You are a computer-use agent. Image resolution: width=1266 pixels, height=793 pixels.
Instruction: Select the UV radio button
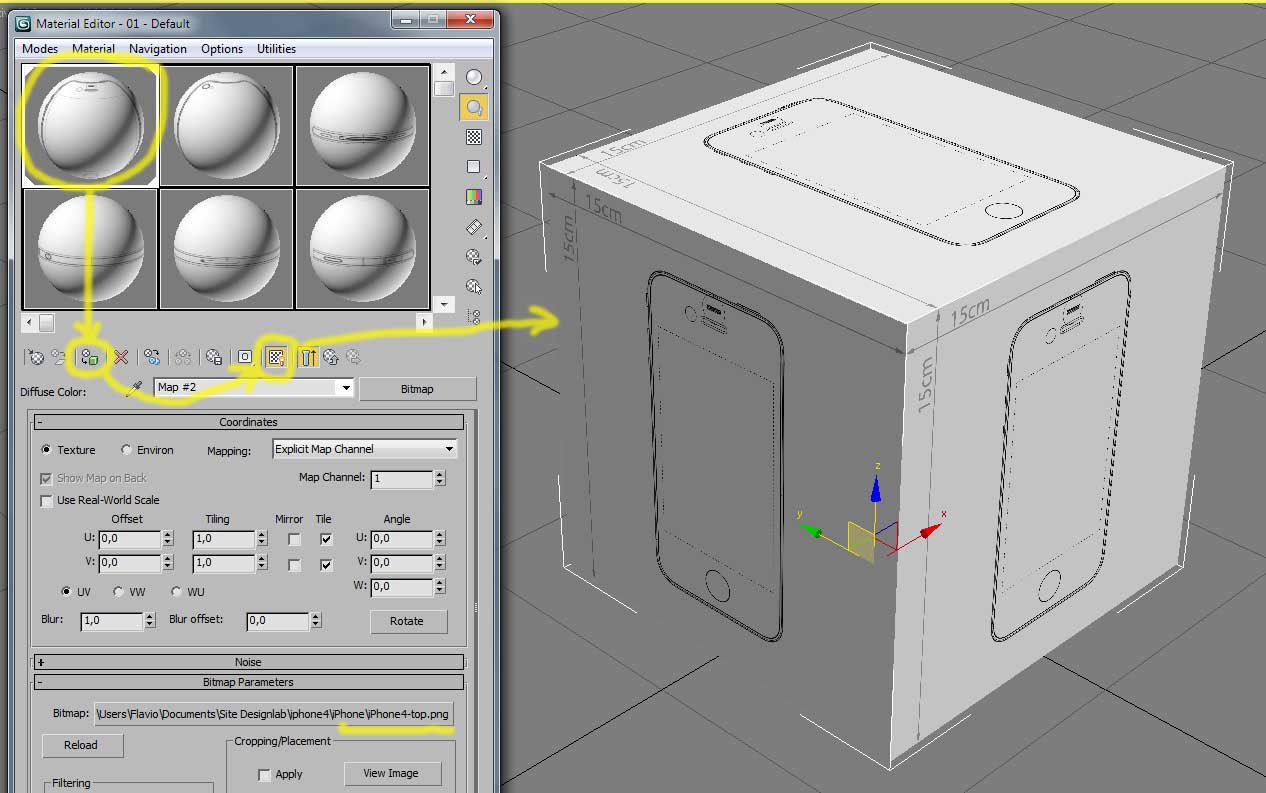click(67, 592)
